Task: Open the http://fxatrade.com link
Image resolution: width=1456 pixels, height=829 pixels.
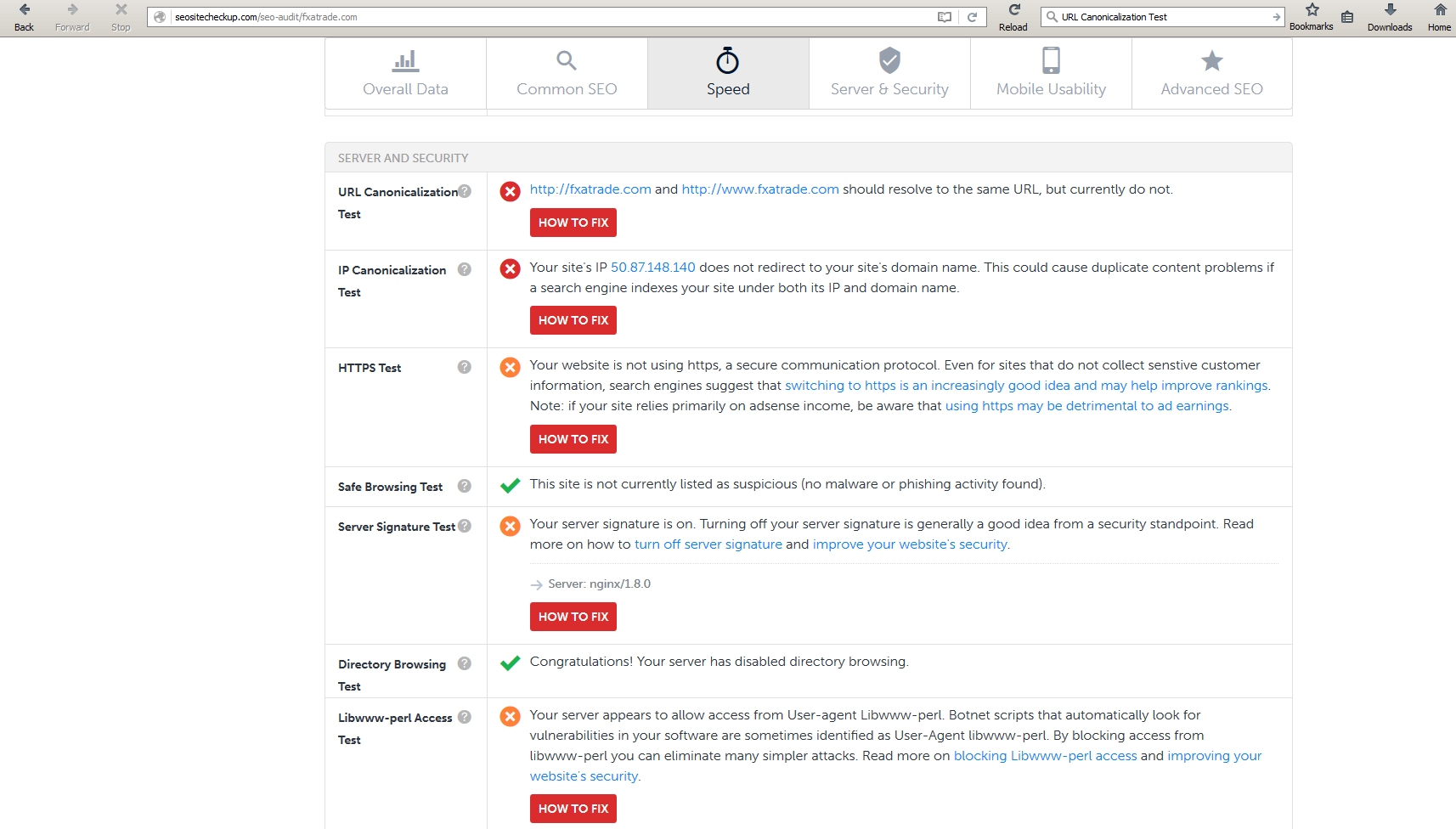Action: click(590, 189)
